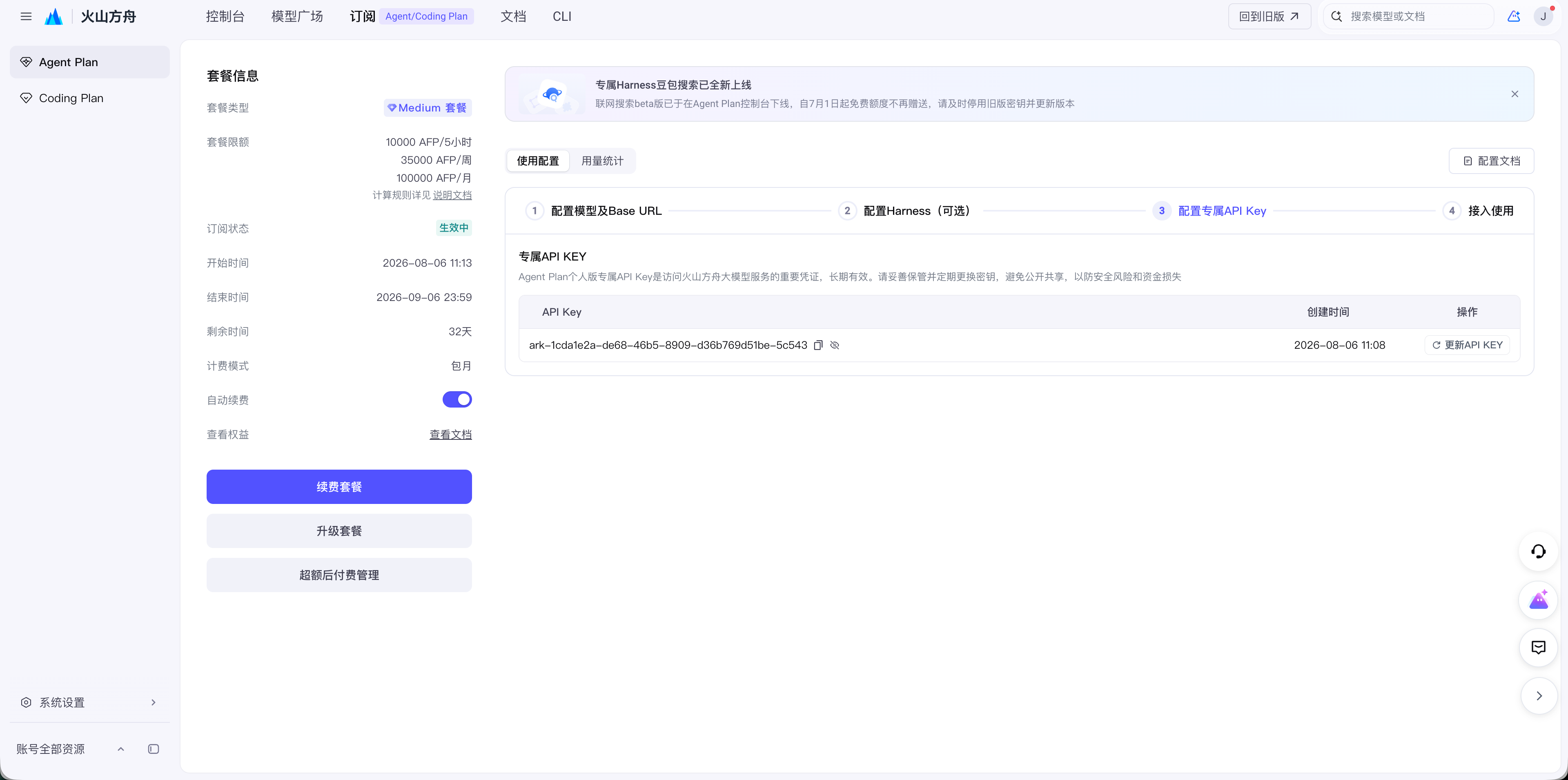The height and width of the screenshot is (780, 1568).
Task: Switch to 使用配置 tab
Action: point(537,161)
